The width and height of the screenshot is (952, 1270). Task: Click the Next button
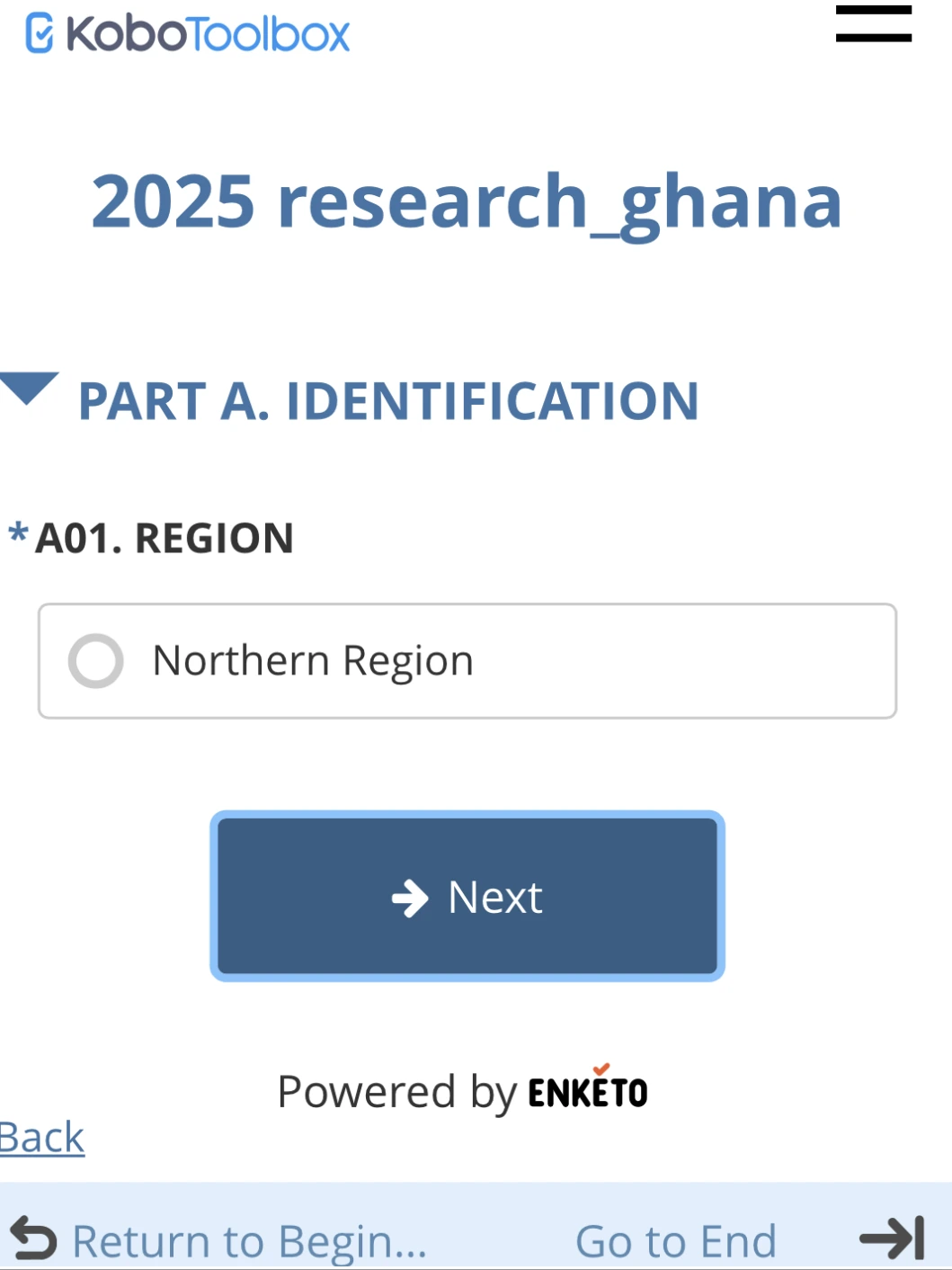pyautogui.click(x=467, y=896)
